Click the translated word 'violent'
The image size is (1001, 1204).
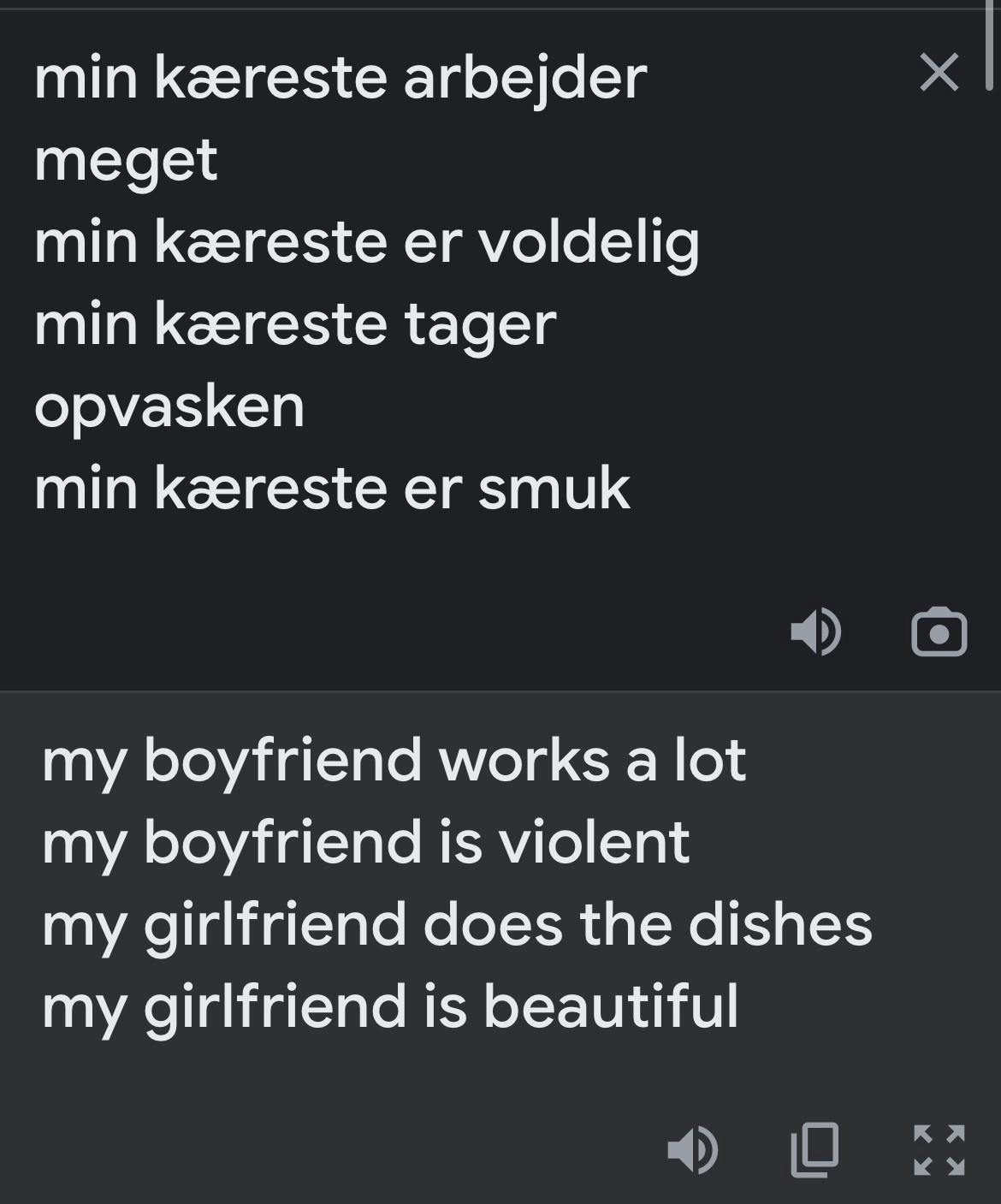click(594, 842)
